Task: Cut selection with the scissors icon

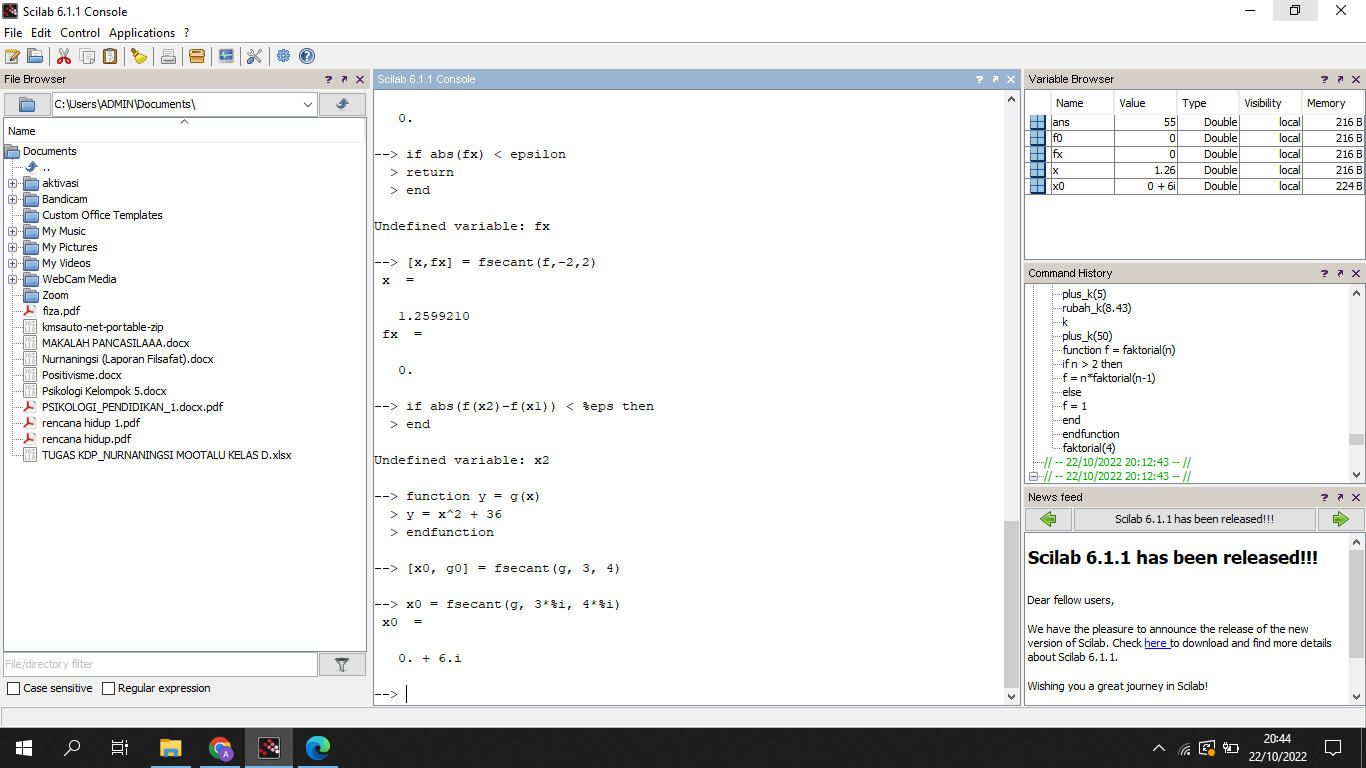Action: pyautogui.click(x=64, y=56)
